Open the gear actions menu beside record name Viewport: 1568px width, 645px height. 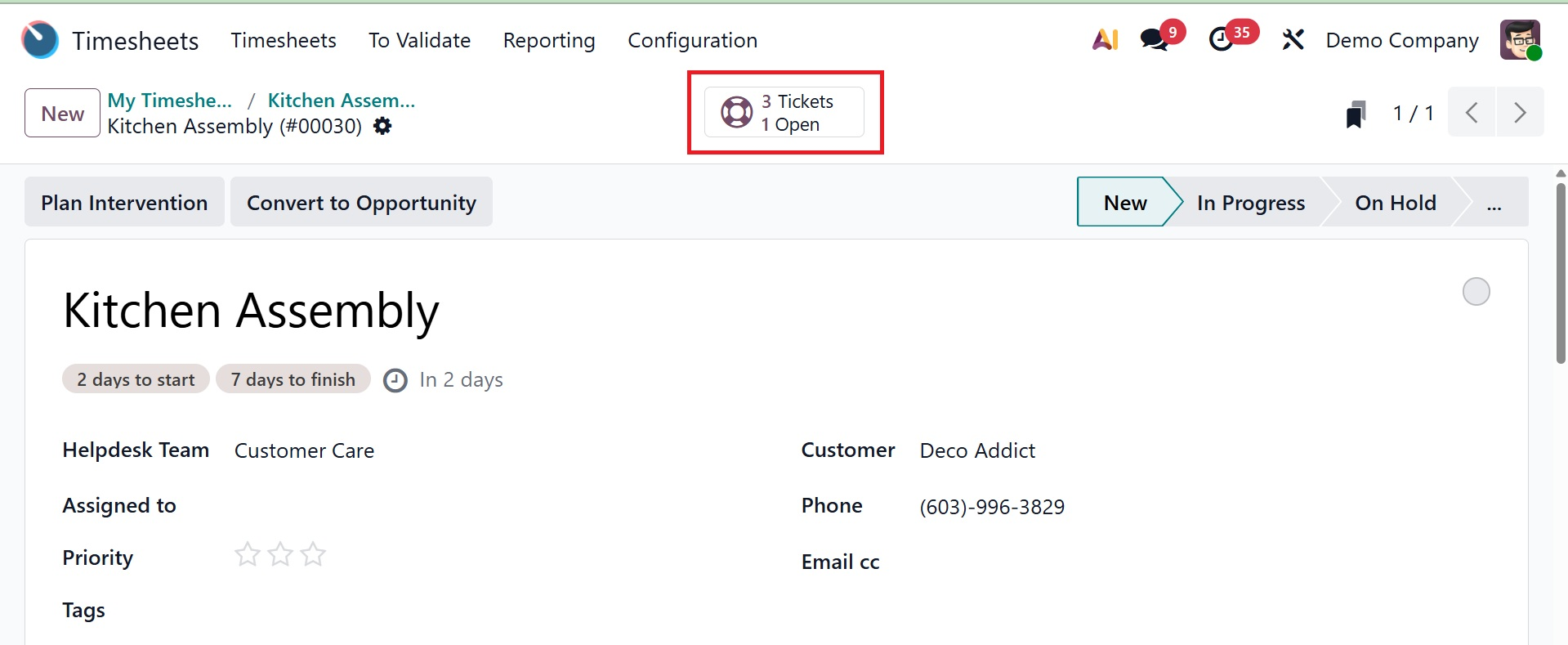tap(382, 126)
